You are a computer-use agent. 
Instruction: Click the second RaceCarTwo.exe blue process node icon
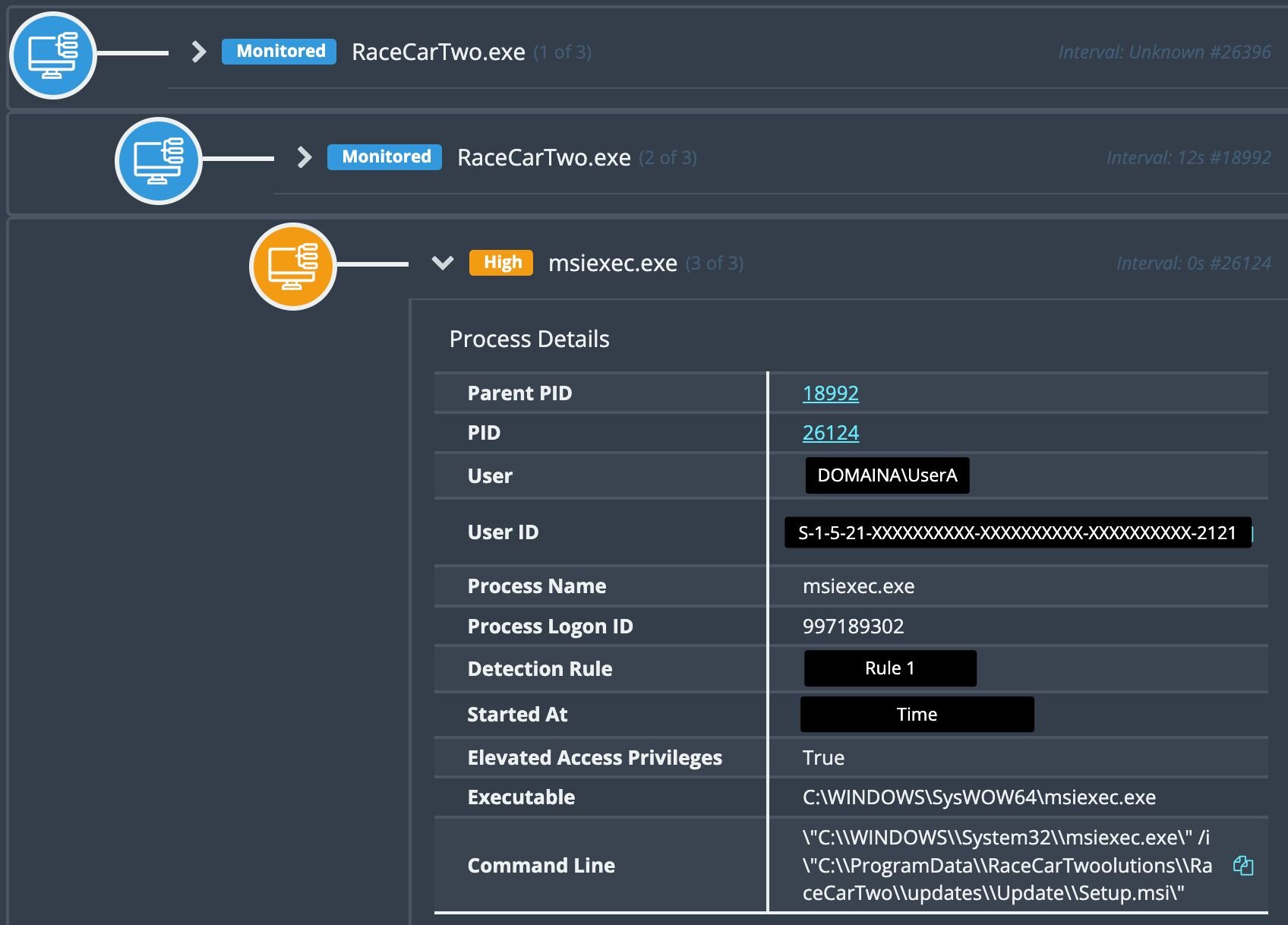(158, 160)
